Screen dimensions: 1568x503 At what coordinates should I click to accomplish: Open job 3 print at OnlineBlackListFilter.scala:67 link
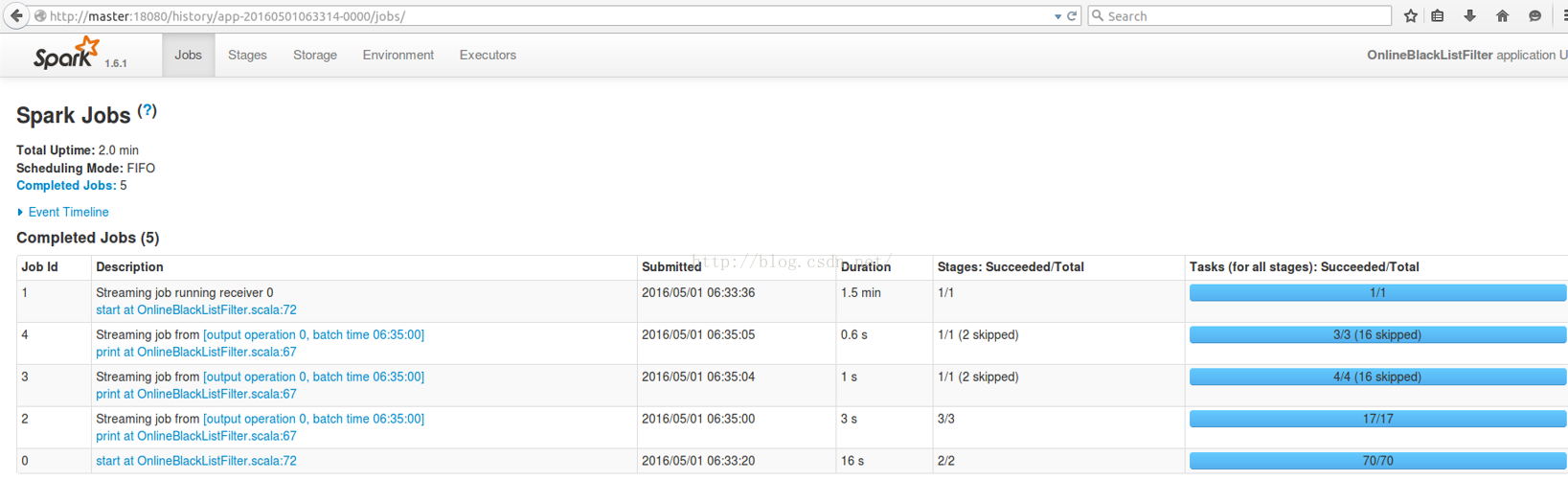pos(196,395)
